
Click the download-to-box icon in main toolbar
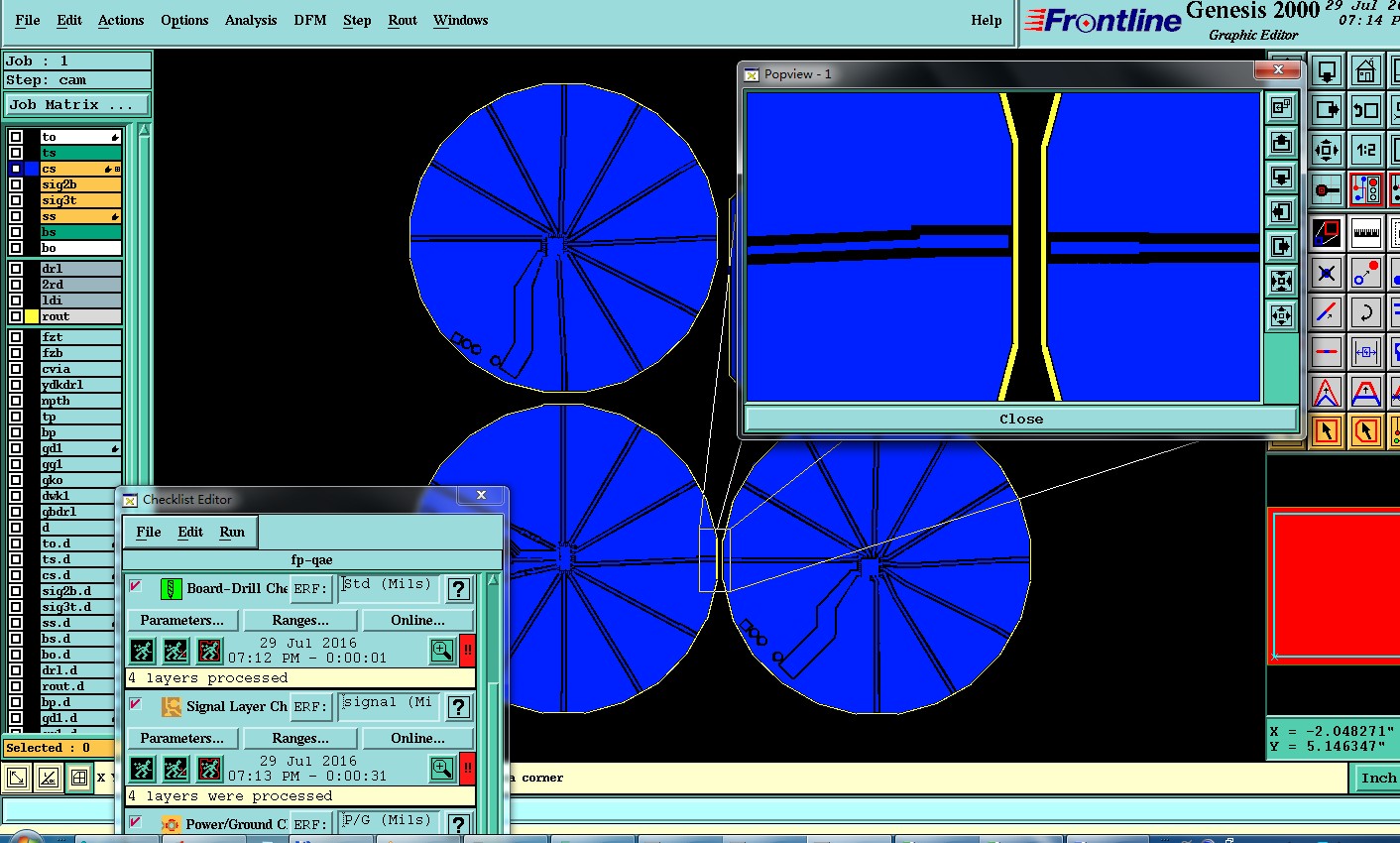click(x=1327, y=70)
